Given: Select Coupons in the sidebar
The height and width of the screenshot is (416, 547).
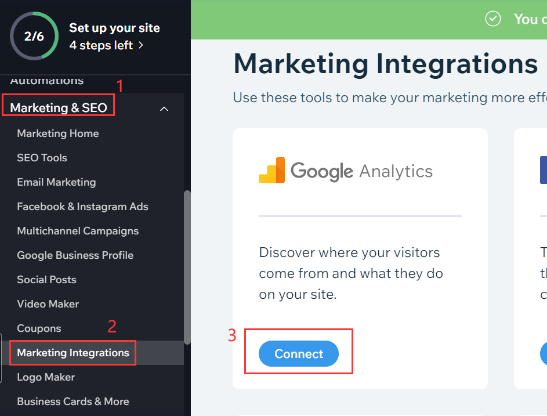Looking at the screenshot, I should tap(39, 328).
